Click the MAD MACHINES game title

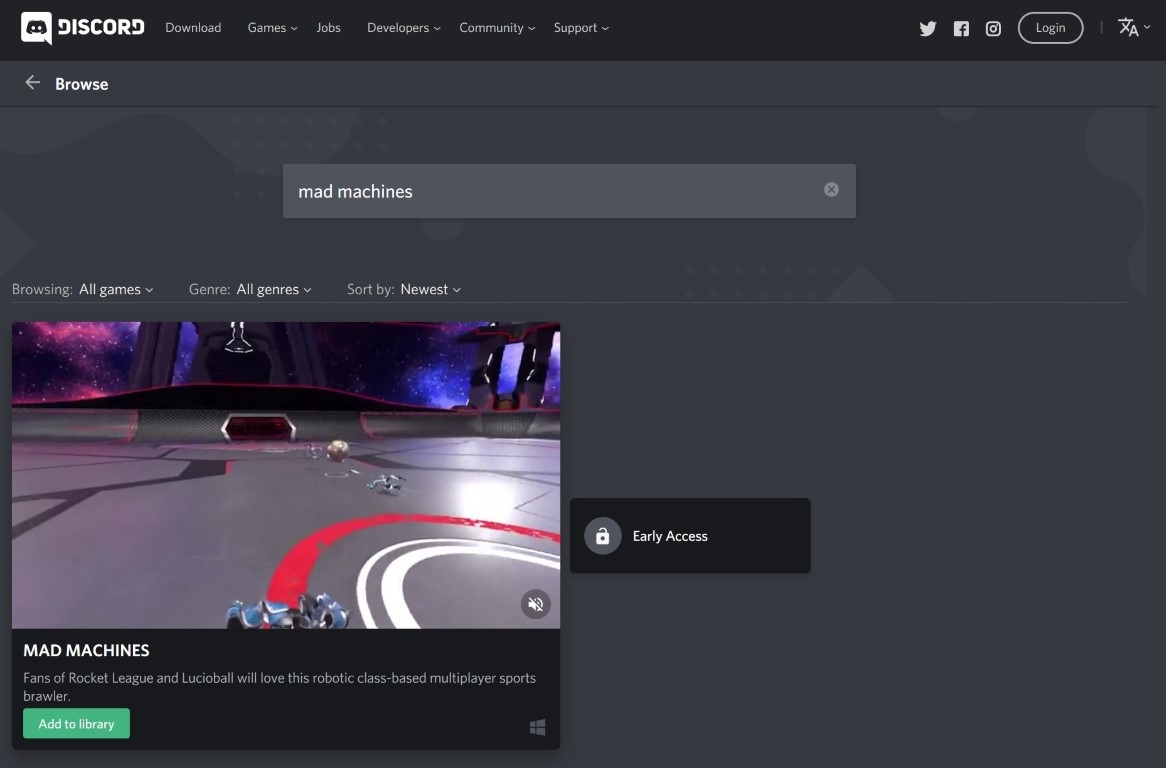pyautogui.click(x=86, y=651)
